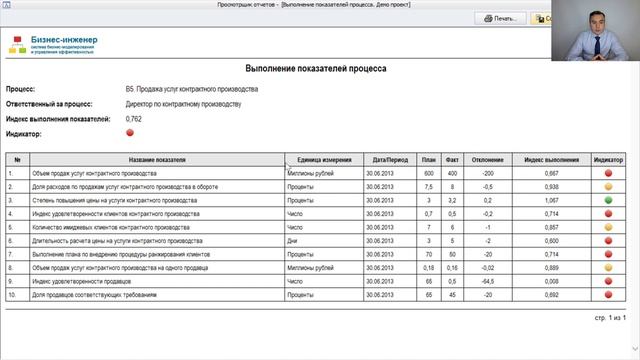
Task: Click the red indicator in row 6
Action: pos(608,240)
